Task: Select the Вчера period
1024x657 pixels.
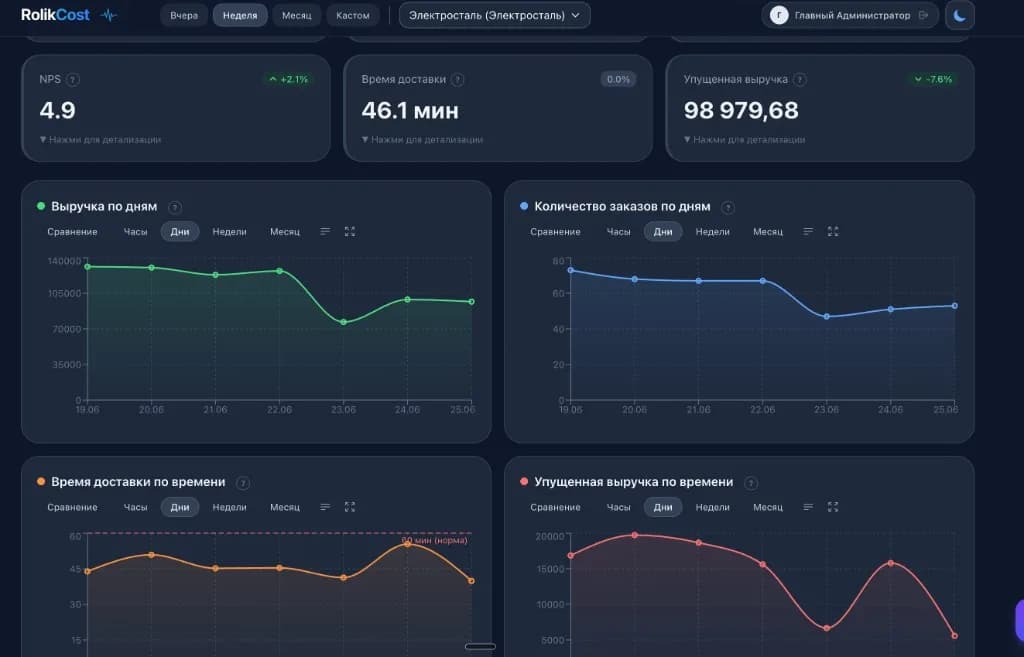Action: click(184, 15)
